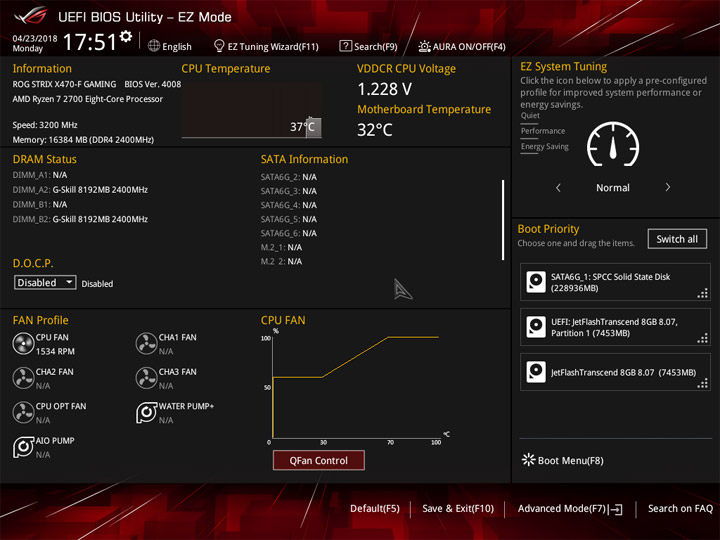Viewport: 720px width, 540px height.
Task: Click the SATA Information scrollbar
Action: [x=503, y=220]
